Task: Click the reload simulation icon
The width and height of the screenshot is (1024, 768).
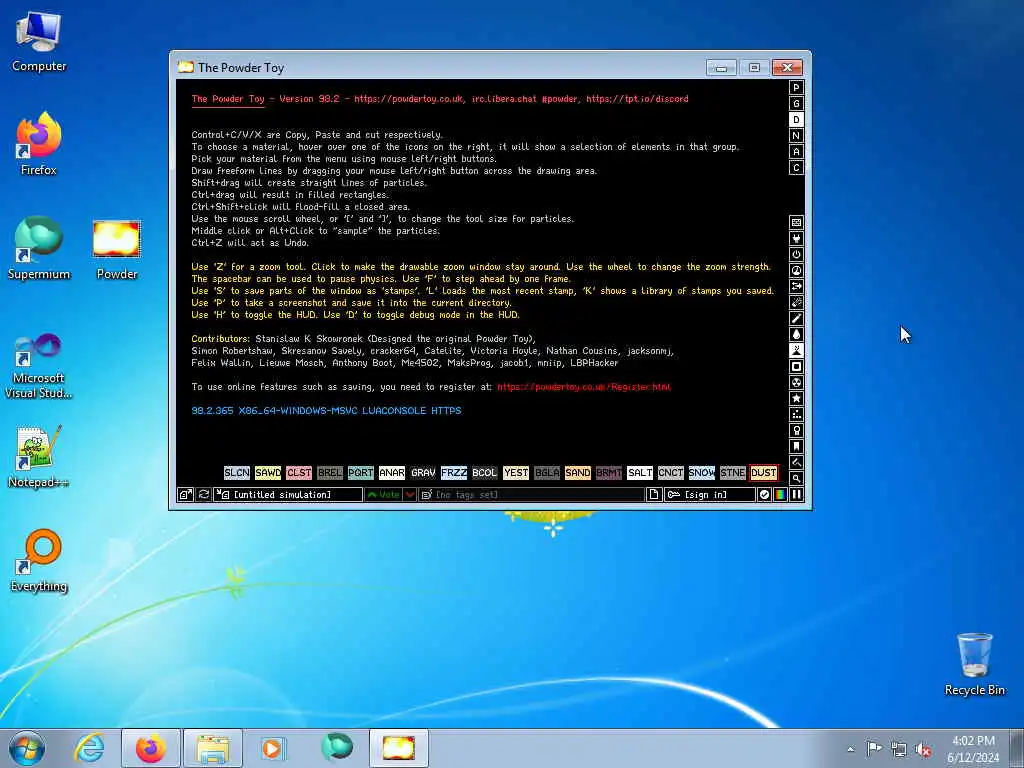Action: click(x=204, y=495)
